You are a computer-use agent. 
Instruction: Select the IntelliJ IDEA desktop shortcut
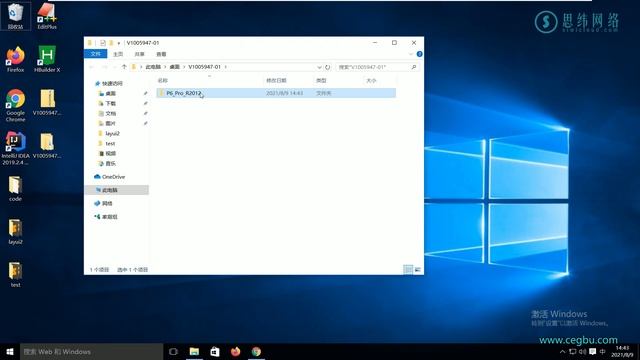coord(16,148)
